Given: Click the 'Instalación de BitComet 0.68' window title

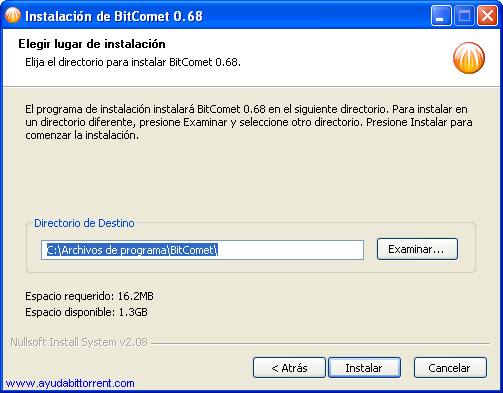Looking at the screenshot, I should 114,16.
